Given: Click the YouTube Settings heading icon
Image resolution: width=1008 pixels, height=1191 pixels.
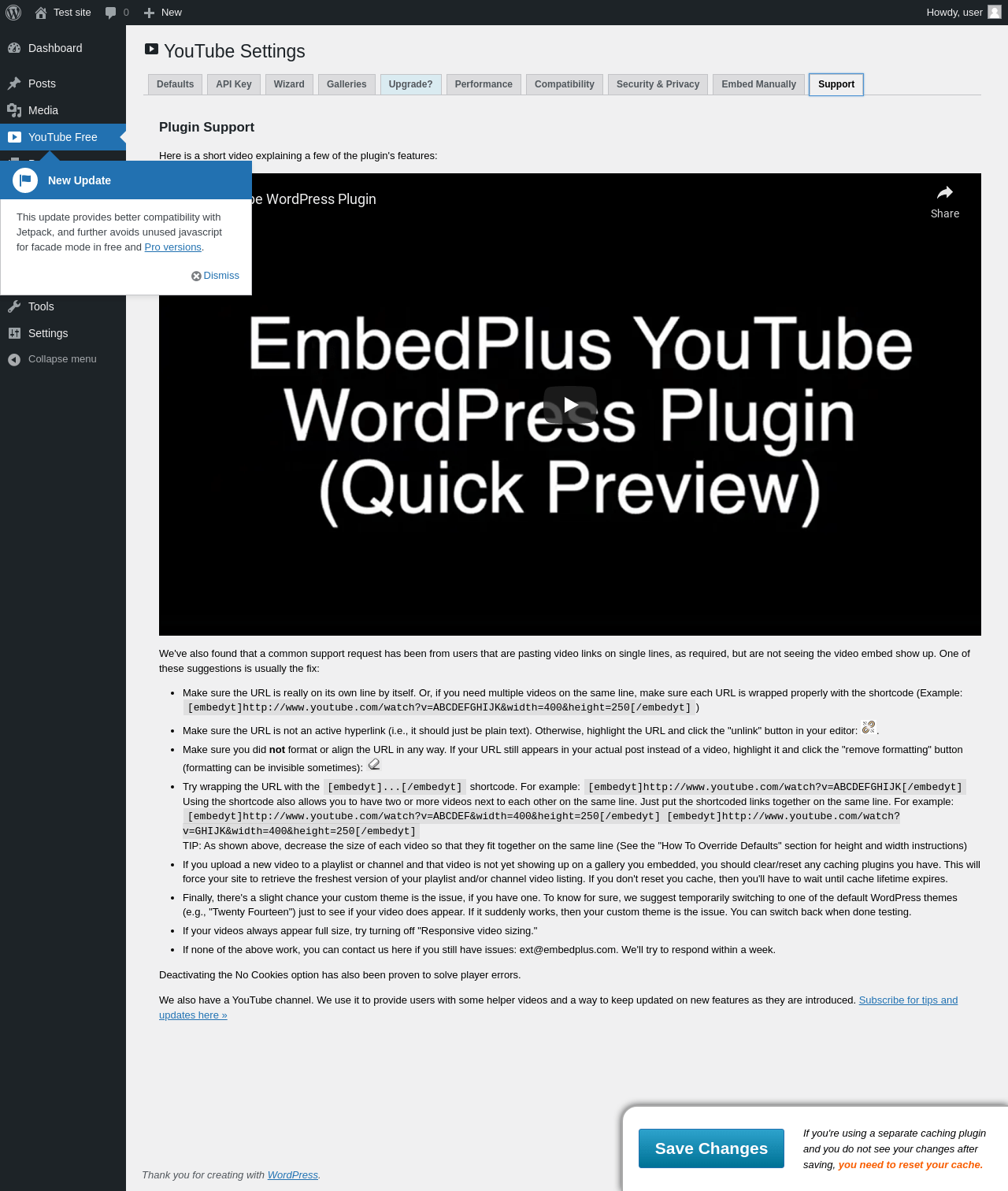Looking at the screenshot, I should (151, 49).
